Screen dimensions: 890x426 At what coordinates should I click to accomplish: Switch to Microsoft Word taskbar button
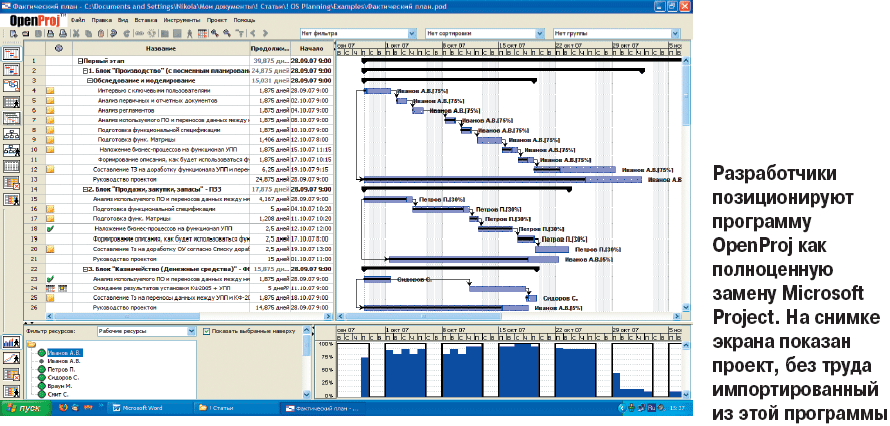pos(140,408)
